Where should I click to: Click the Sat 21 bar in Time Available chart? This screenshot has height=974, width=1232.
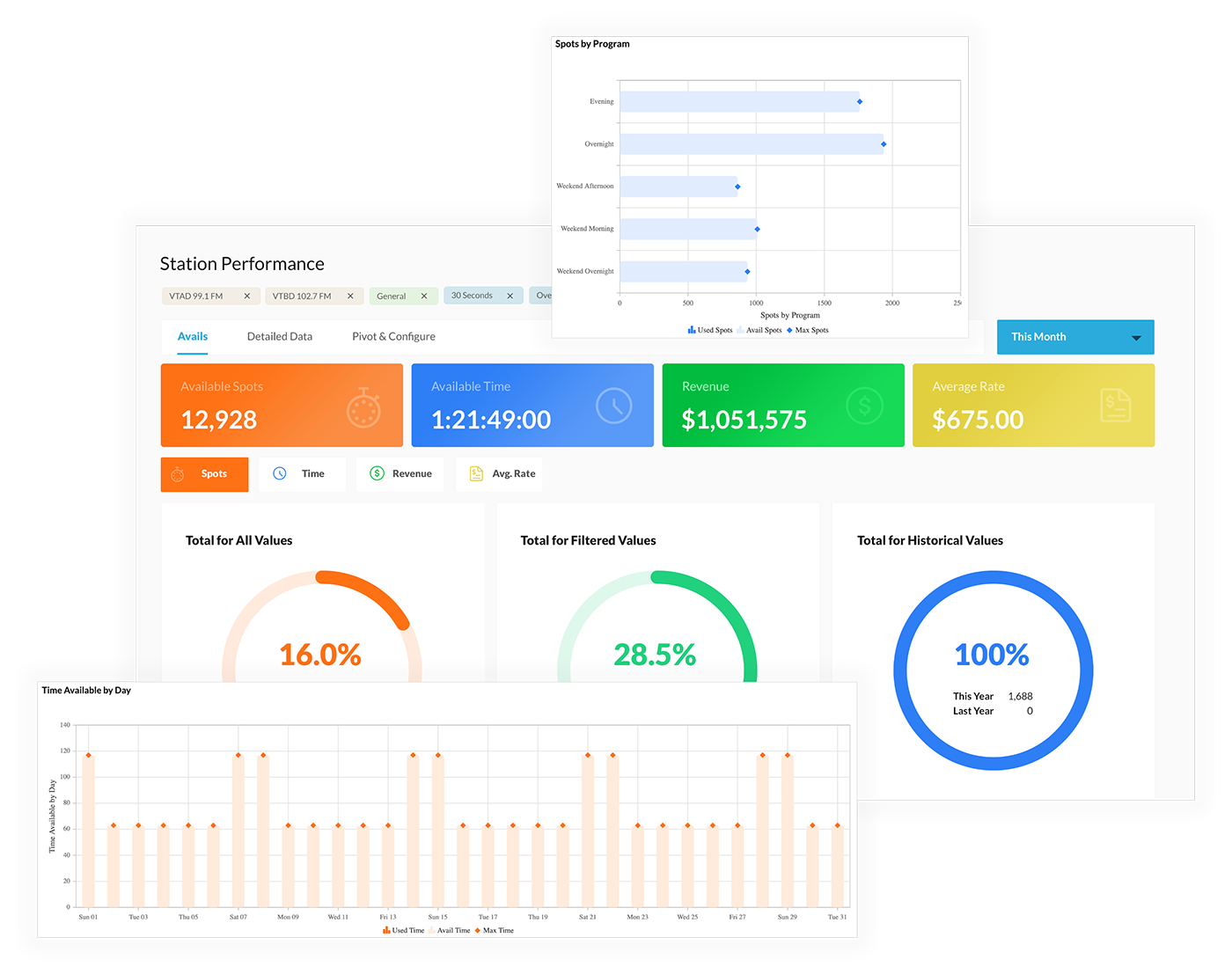pyautogui.click(x=588, y=831)
